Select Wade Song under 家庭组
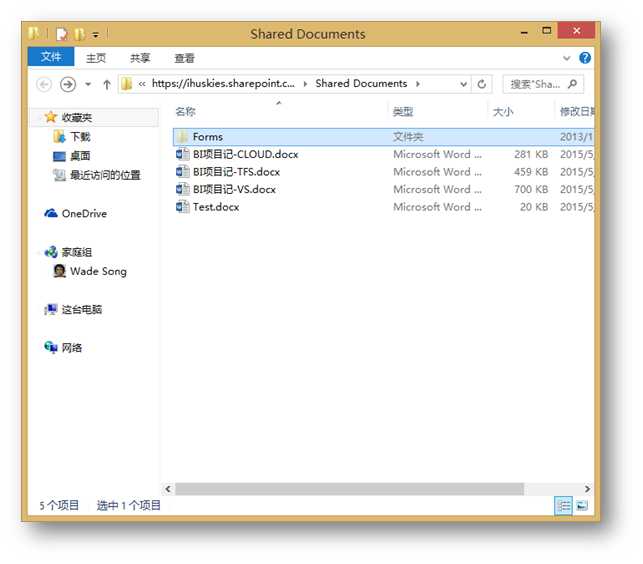Viewport: 643px width, 564px height. 98,272
